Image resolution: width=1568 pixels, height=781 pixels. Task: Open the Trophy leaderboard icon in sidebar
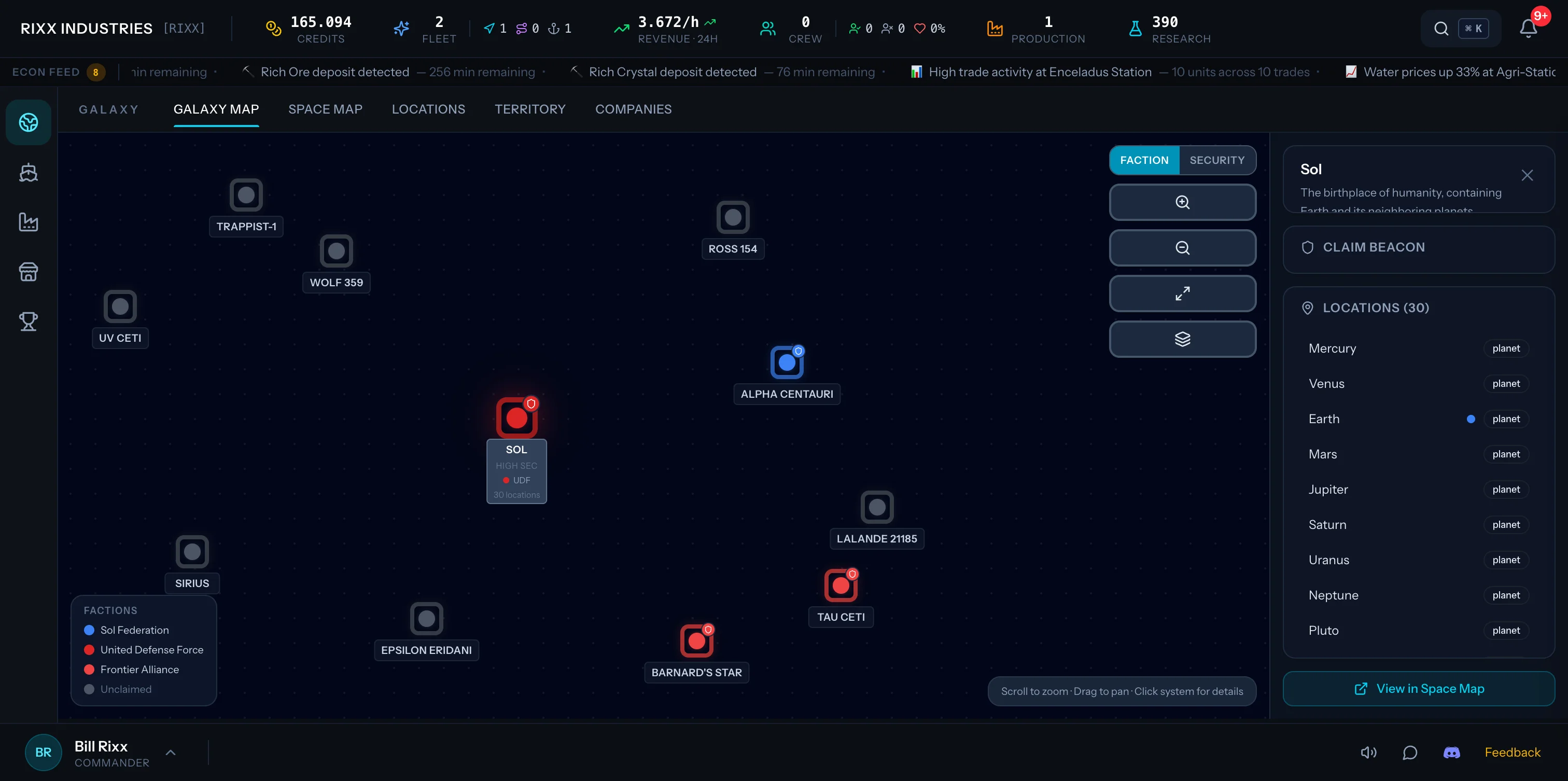tap(28, 321)
